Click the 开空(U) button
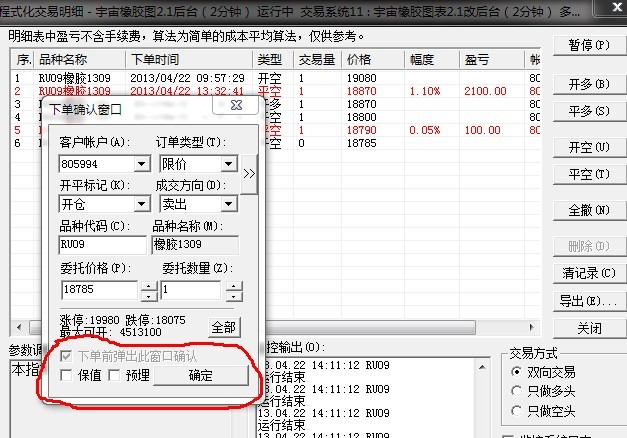 coord(589,148)
